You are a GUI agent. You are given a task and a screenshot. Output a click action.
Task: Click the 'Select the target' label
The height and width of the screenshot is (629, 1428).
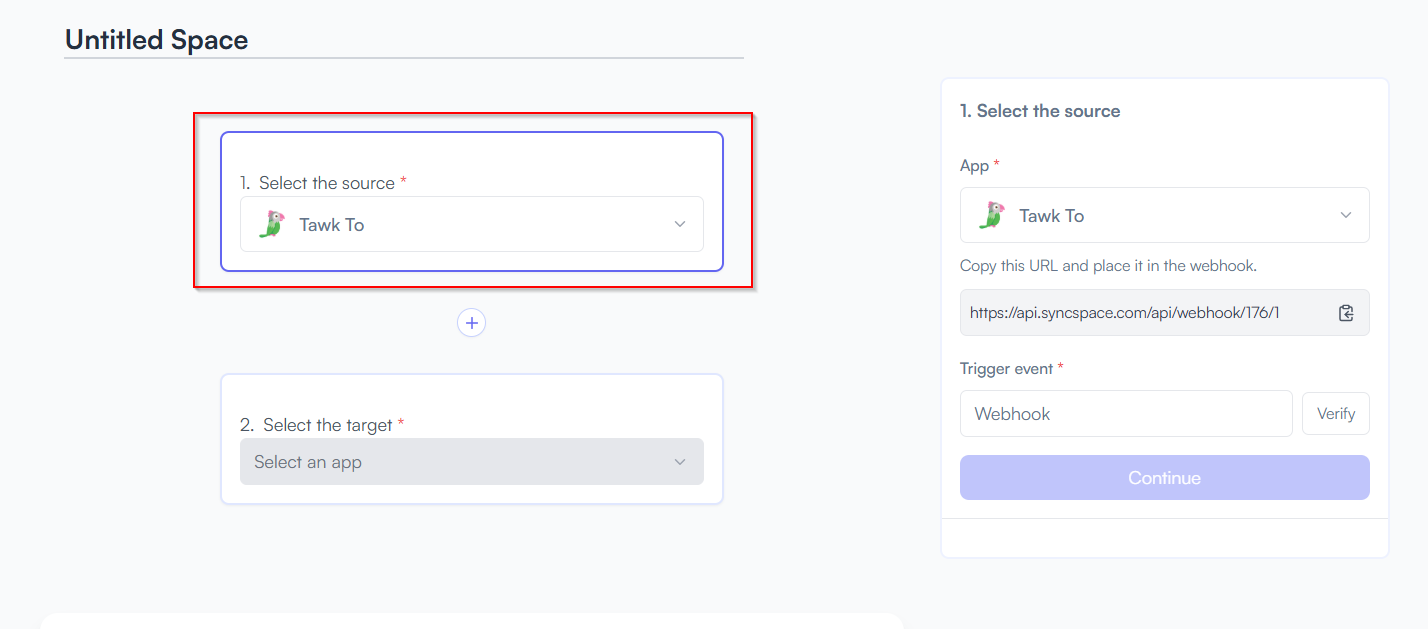(x=328, y=425)
